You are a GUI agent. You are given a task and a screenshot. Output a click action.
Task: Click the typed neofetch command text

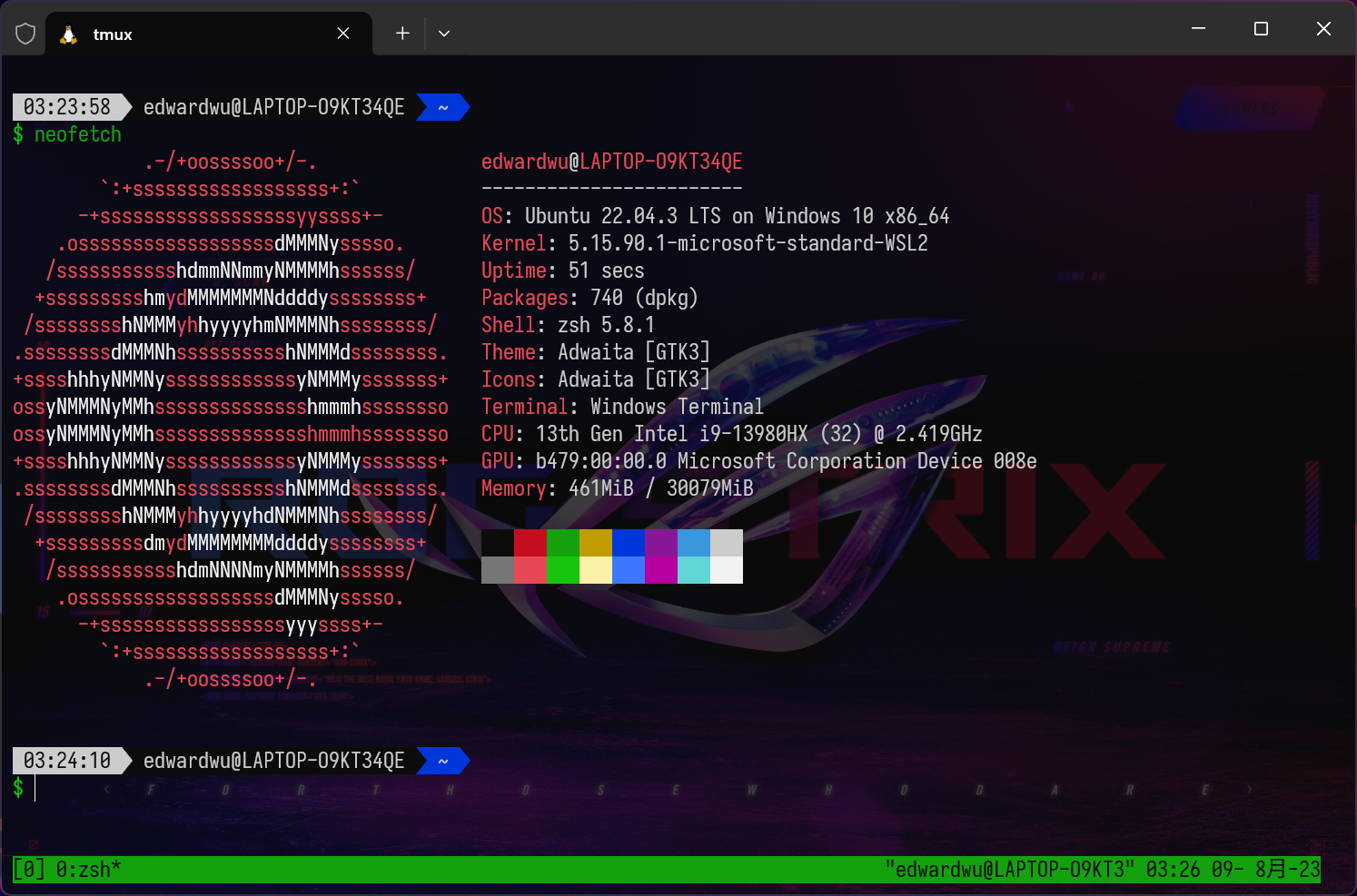pos(78,134)
